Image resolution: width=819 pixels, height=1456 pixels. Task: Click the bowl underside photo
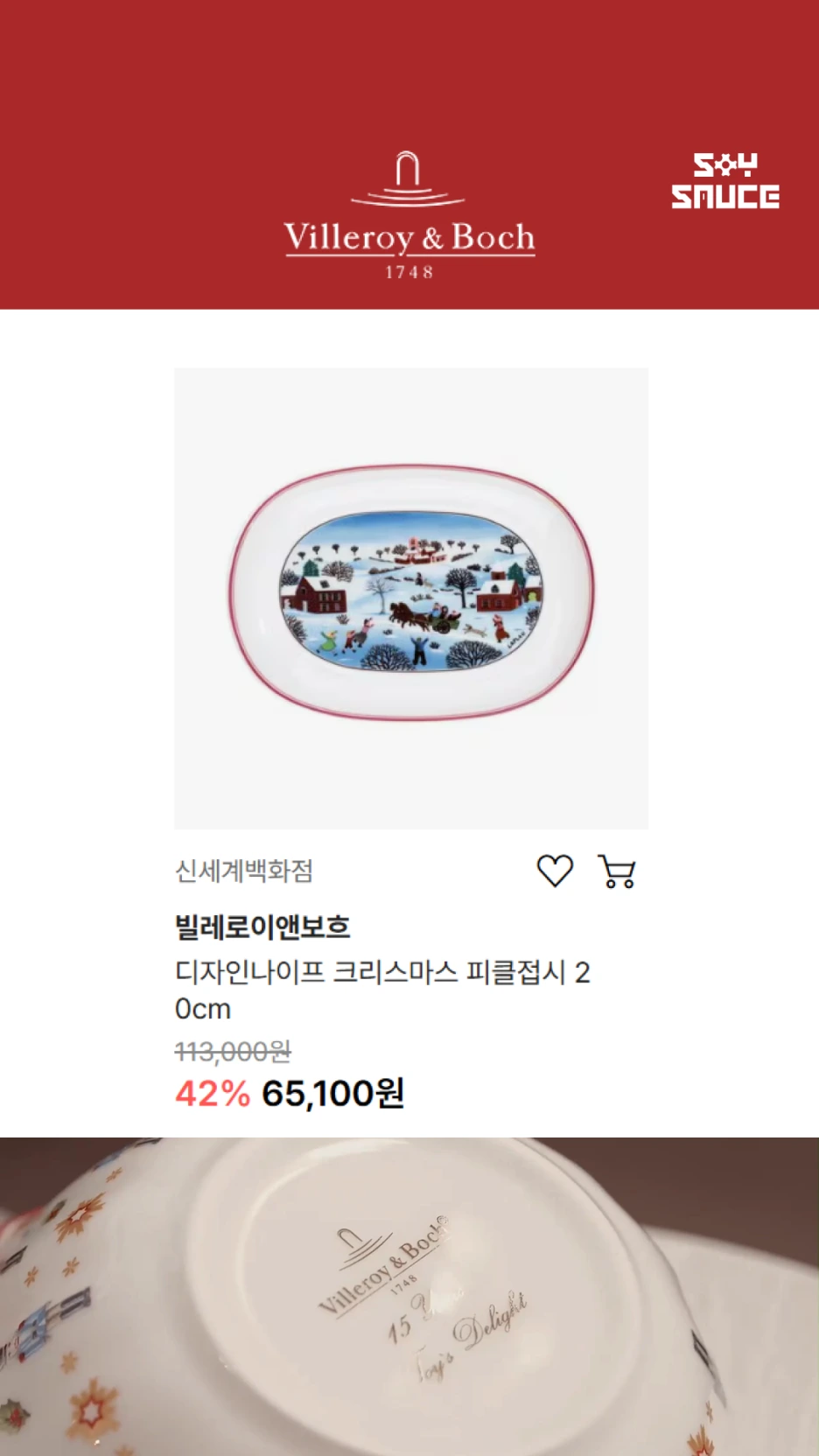tap(409, 1297)
